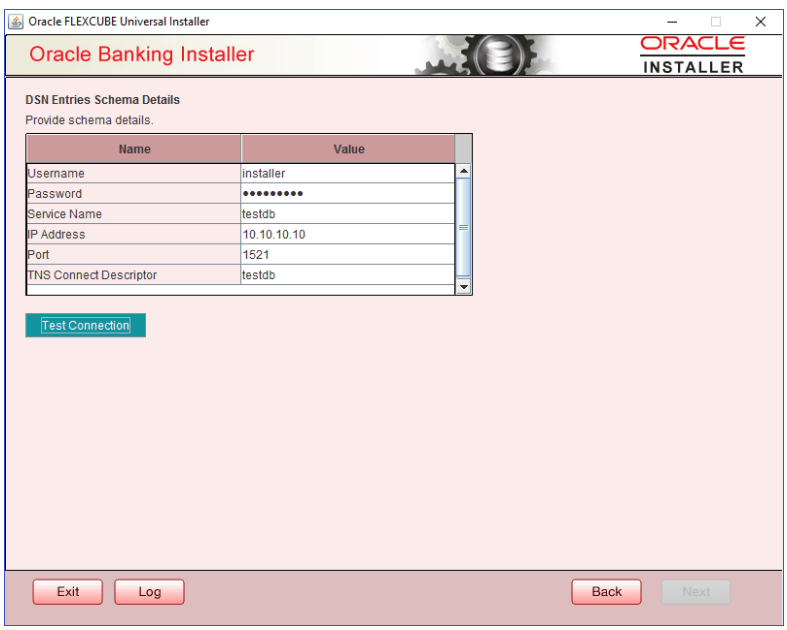The width and height of the screenshot is (787, 630).
Task: Select the IP Address row label
Action: click(x=134, y=234)
